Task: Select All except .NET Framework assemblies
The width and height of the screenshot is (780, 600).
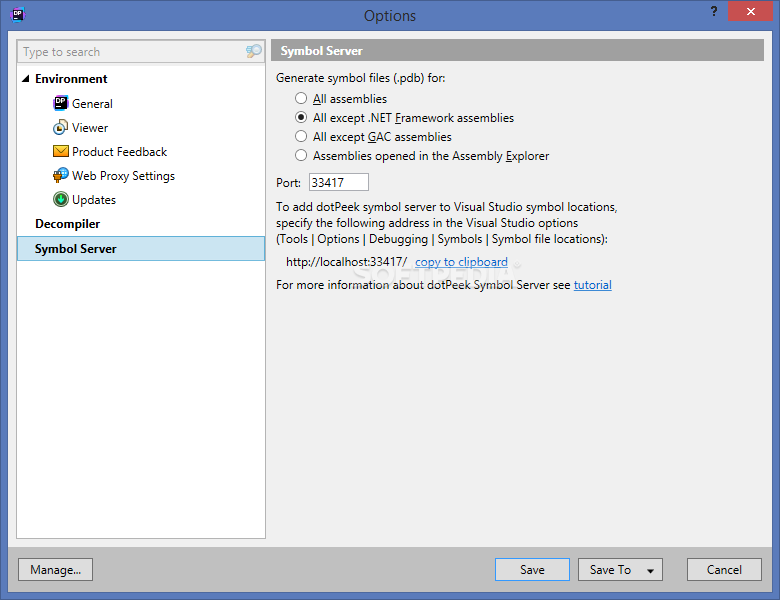Action: pos(301,117)
